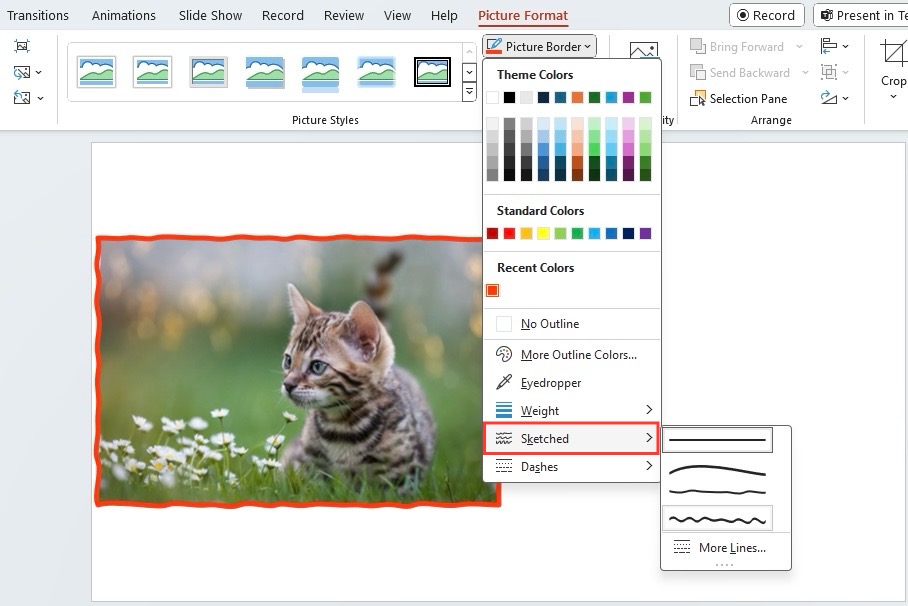908x606 pixels.
Task: Open the Align objects menu icon
Action: (x=829, y=46)
